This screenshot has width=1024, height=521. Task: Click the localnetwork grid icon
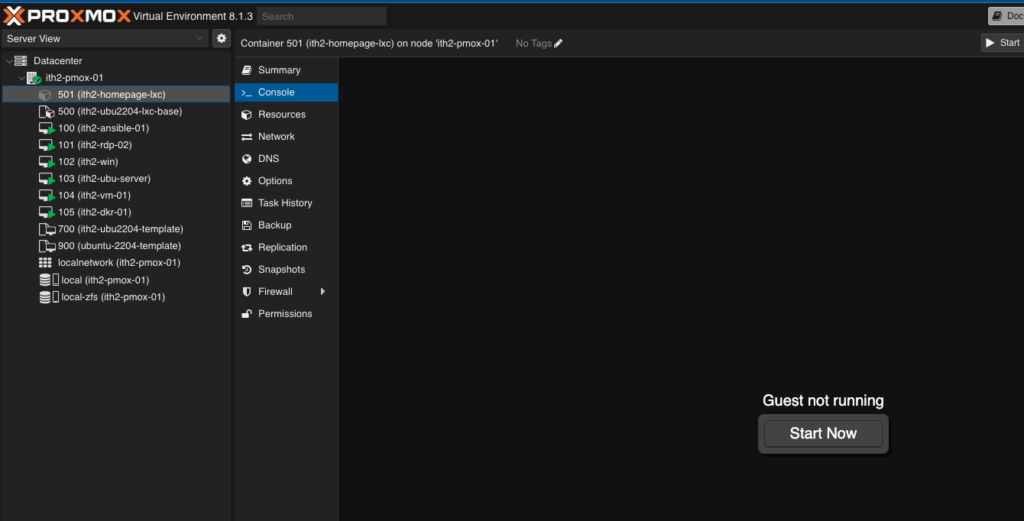pyautogui.click(x=45, y=262)
